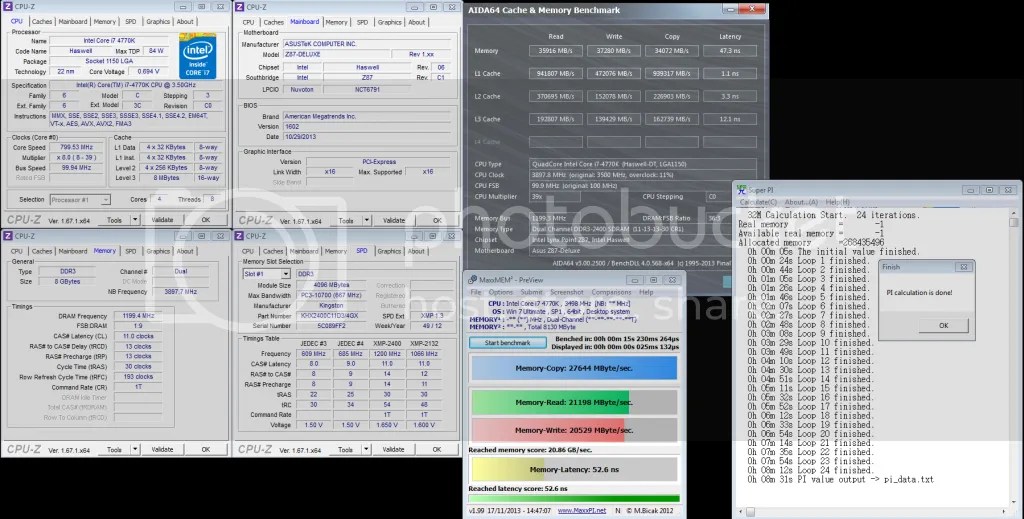
Task: Click Validate in CPU-Z CPU window
Action: pyautogui.click(x=163, y=220)
